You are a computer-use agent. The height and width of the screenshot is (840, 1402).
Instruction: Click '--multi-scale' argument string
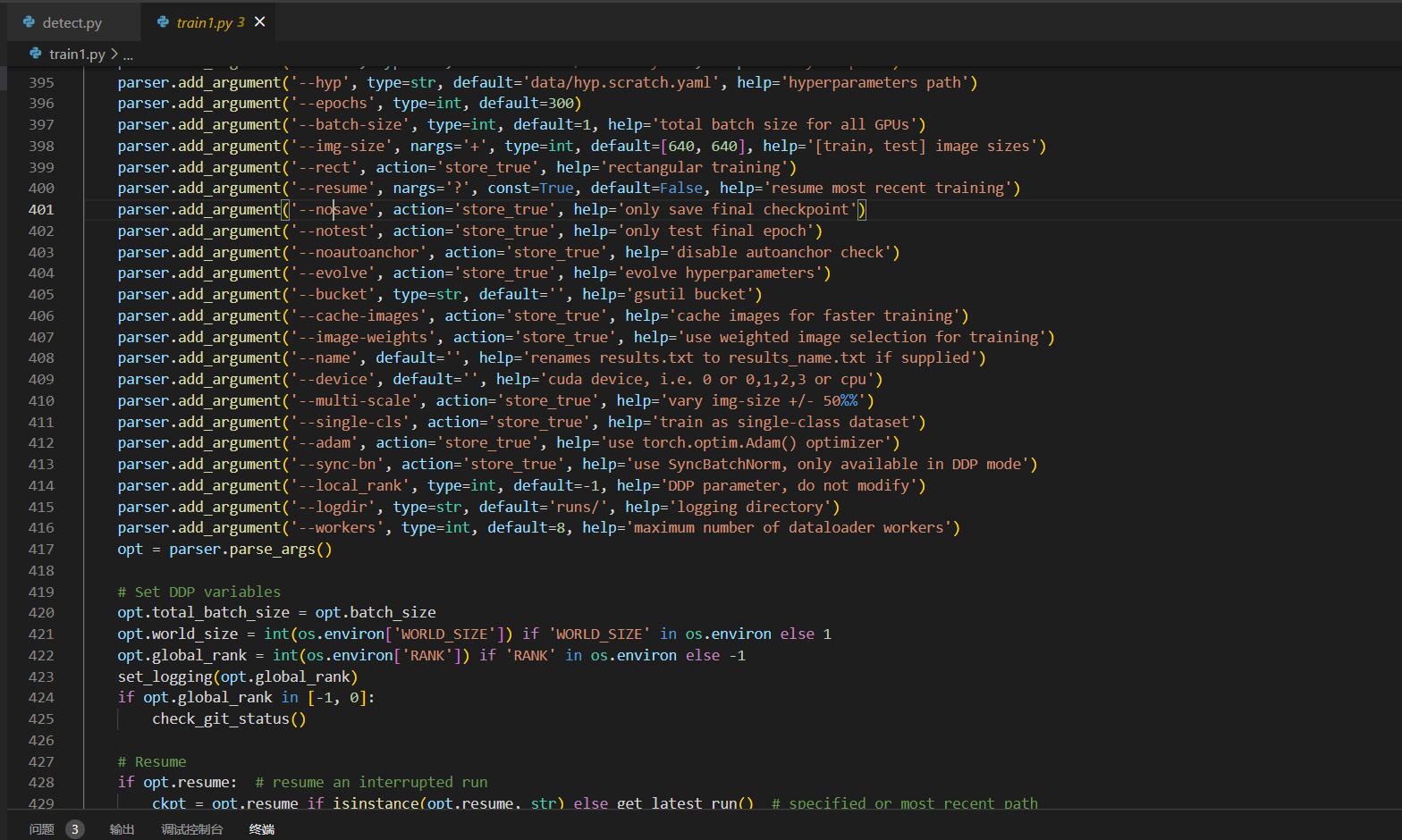coord(354,401)
